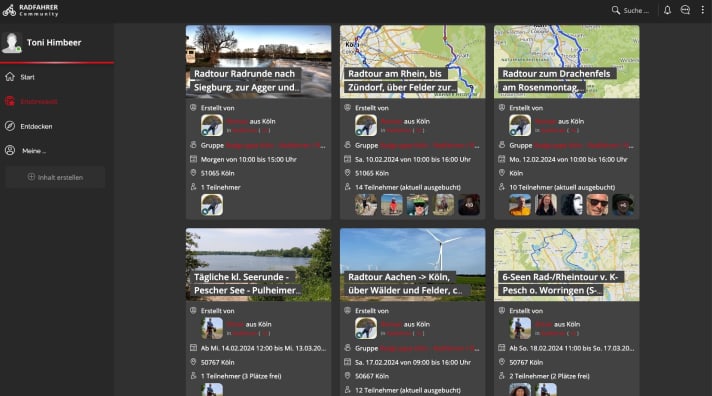Open the three-dot overflow menu
The image size is (712, 396).
[x=702, y=10]
